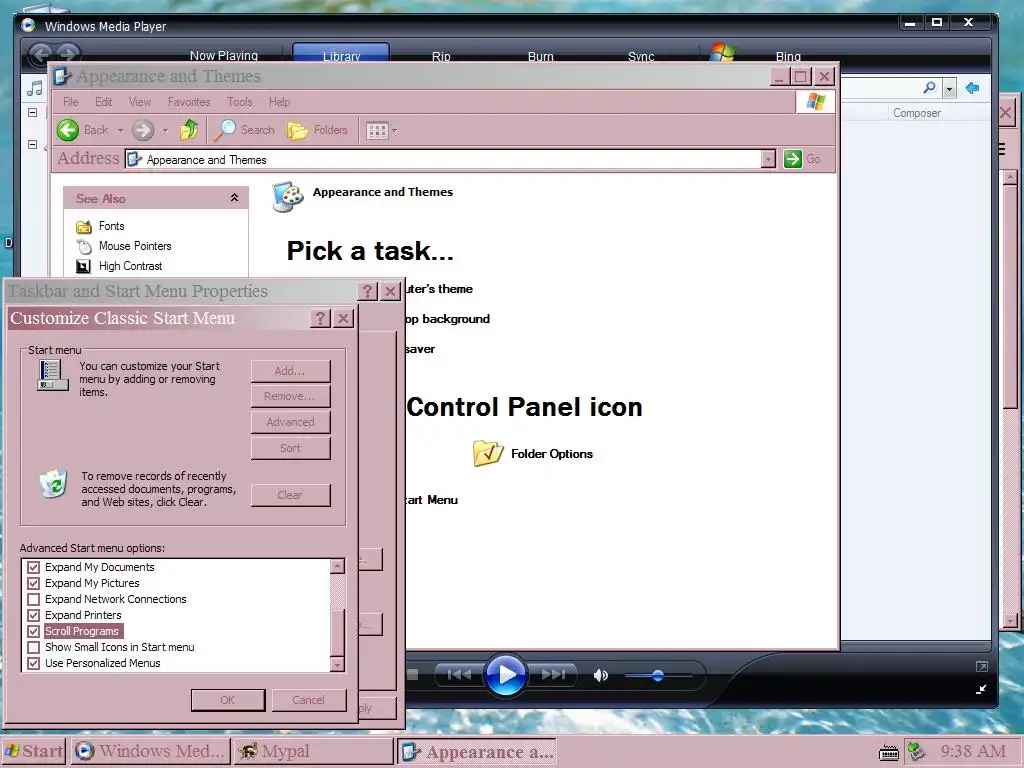
Task: Click OK in Customize Classic Start Menu
Action: click(228, 700)
